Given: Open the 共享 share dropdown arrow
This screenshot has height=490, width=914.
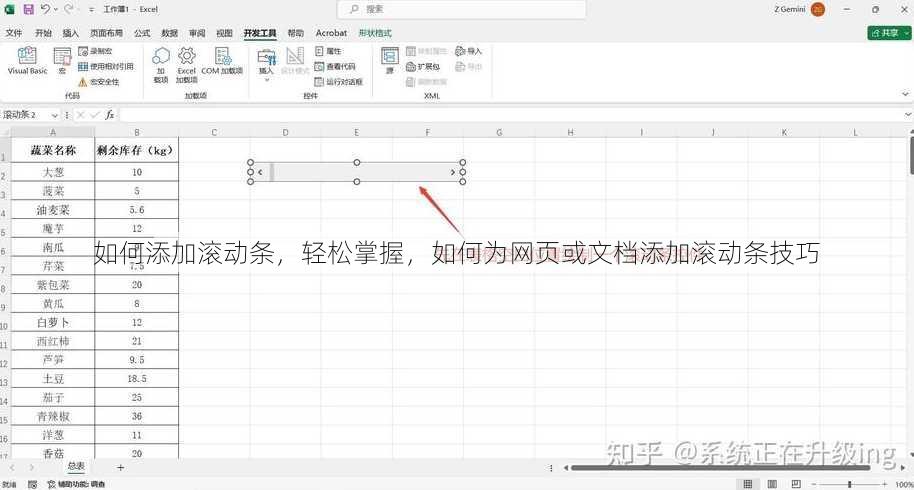Looking at the screenshot, I should [x=906, y=33].
